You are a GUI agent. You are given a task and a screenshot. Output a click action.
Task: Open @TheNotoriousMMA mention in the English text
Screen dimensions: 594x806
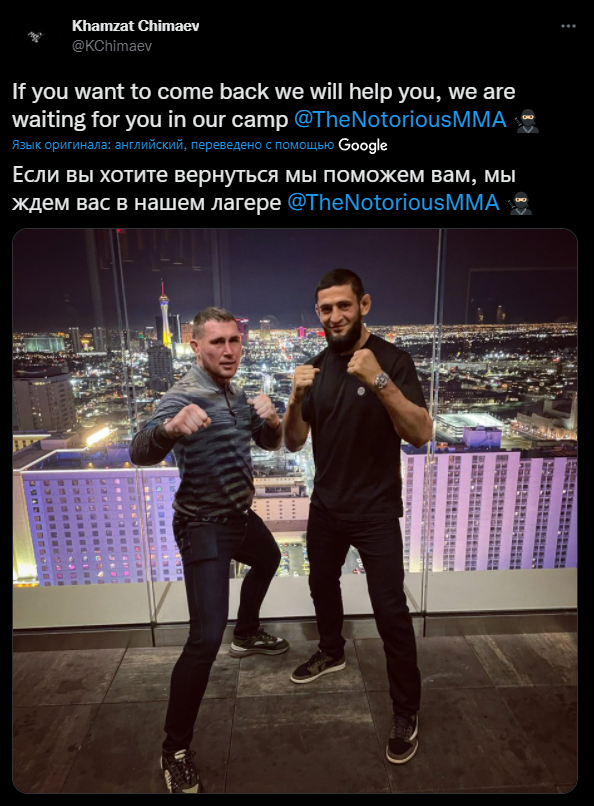coord(400,119)
